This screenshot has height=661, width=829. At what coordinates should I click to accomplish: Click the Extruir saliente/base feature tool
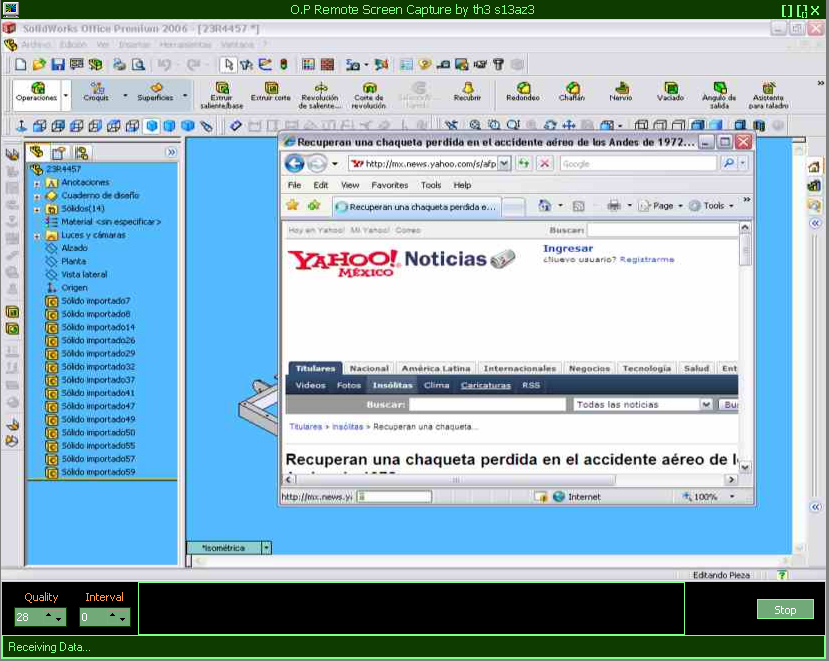222,95
